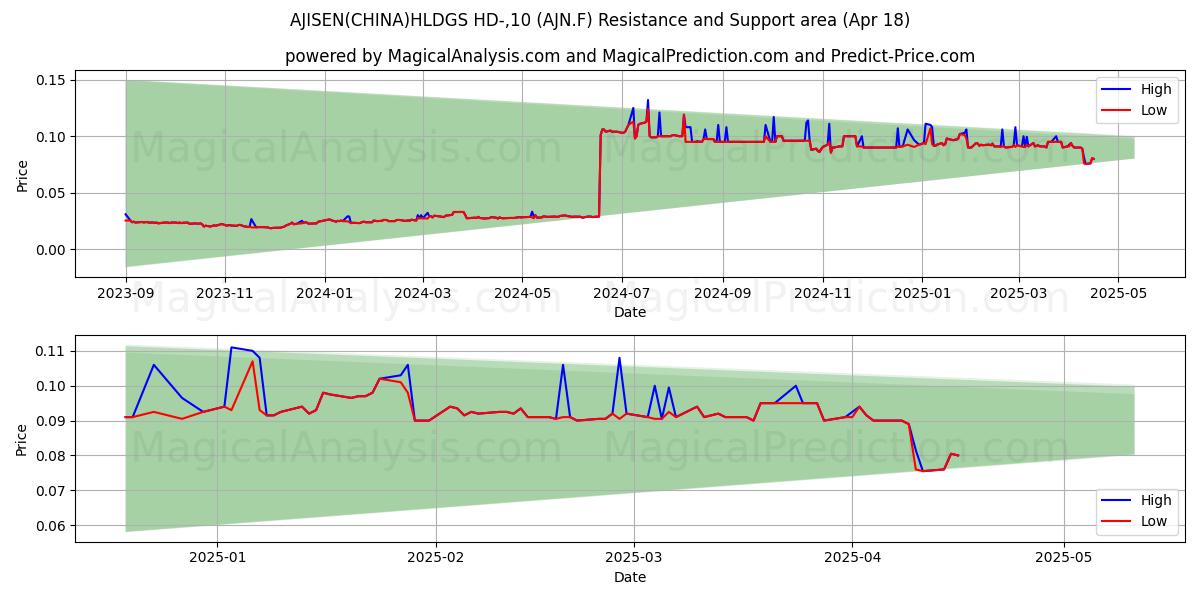Screen dimensions: 1200x600
Task: Click the bottom chart 0.09 price tick
Action: pos(50,421)
